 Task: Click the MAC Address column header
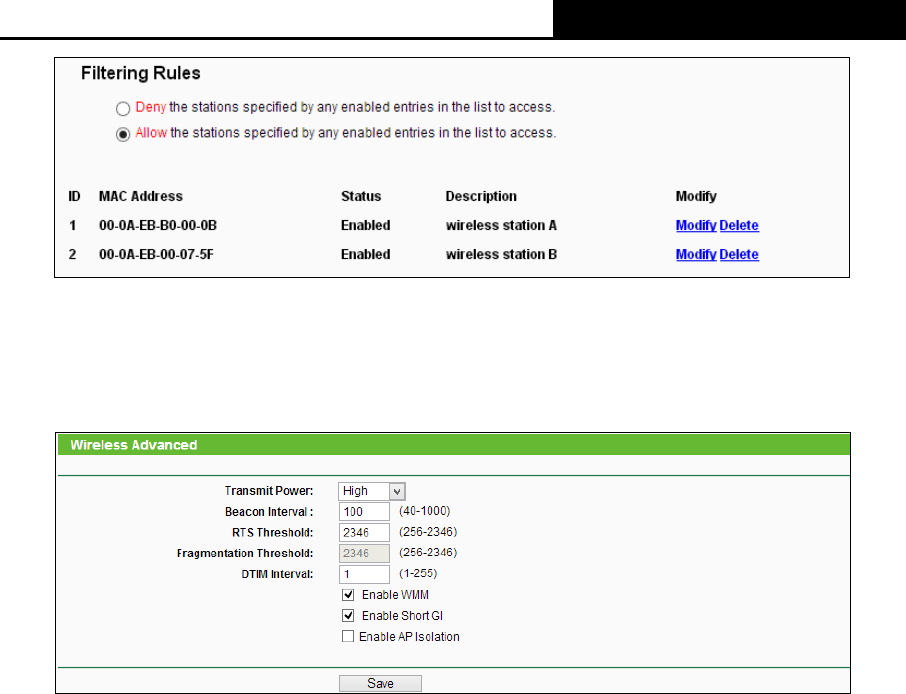tap(141, 197)
